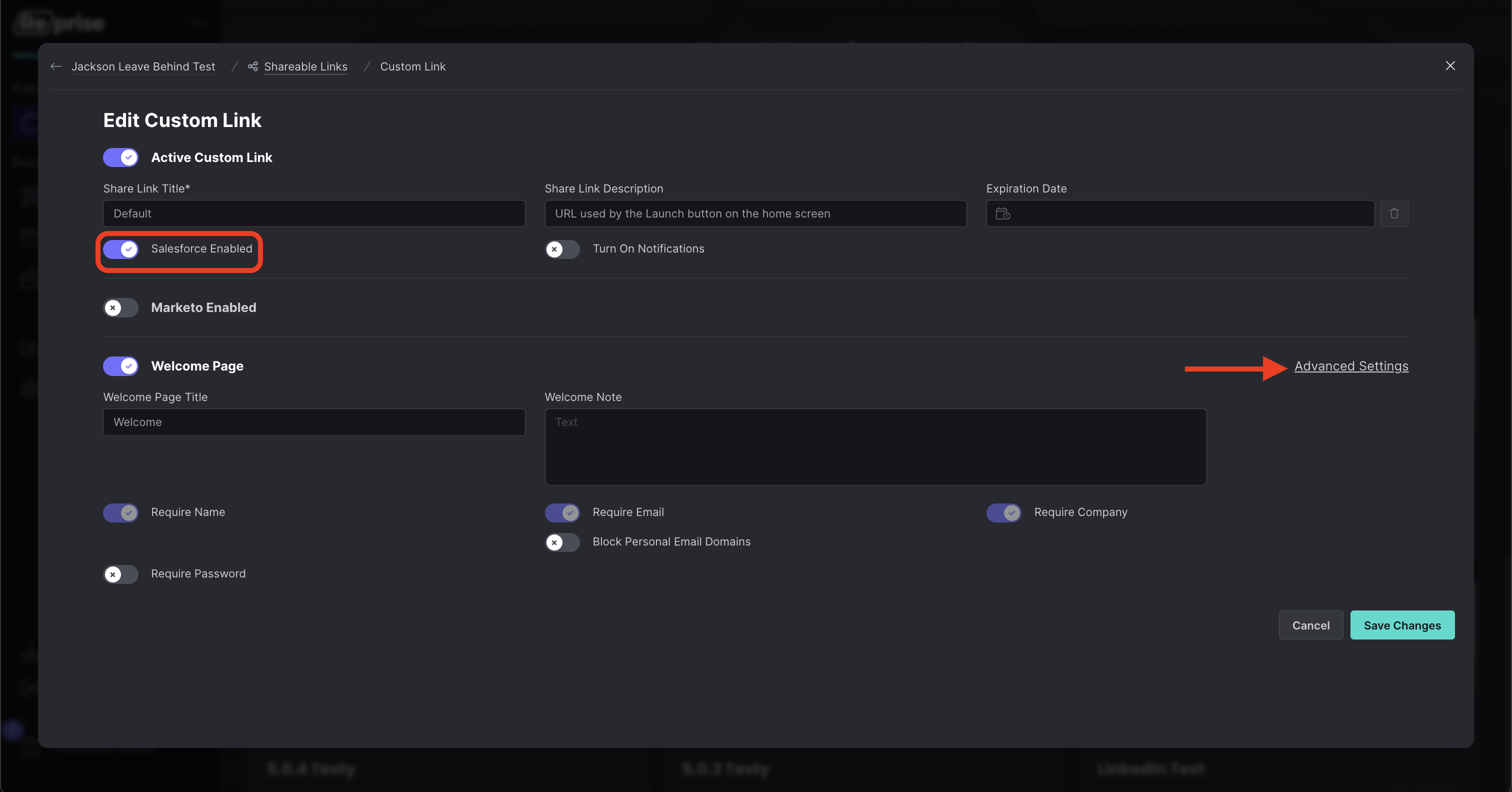Toggle the Require Name switch
Image resolution: width=1512 pixels, height=792 pixels.
click(x=121, y=512)
